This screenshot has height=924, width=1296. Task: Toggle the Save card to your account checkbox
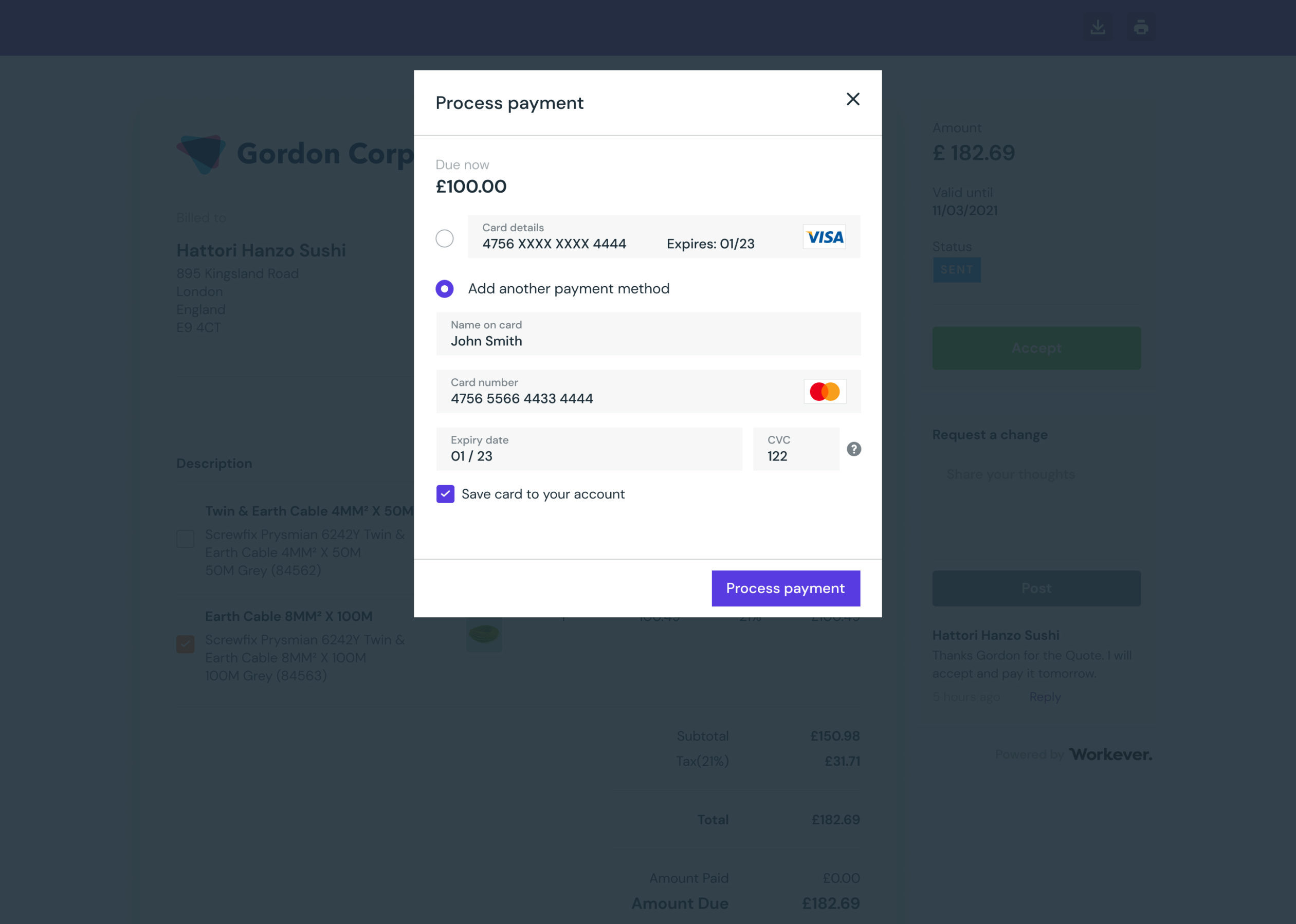point(445,494)
